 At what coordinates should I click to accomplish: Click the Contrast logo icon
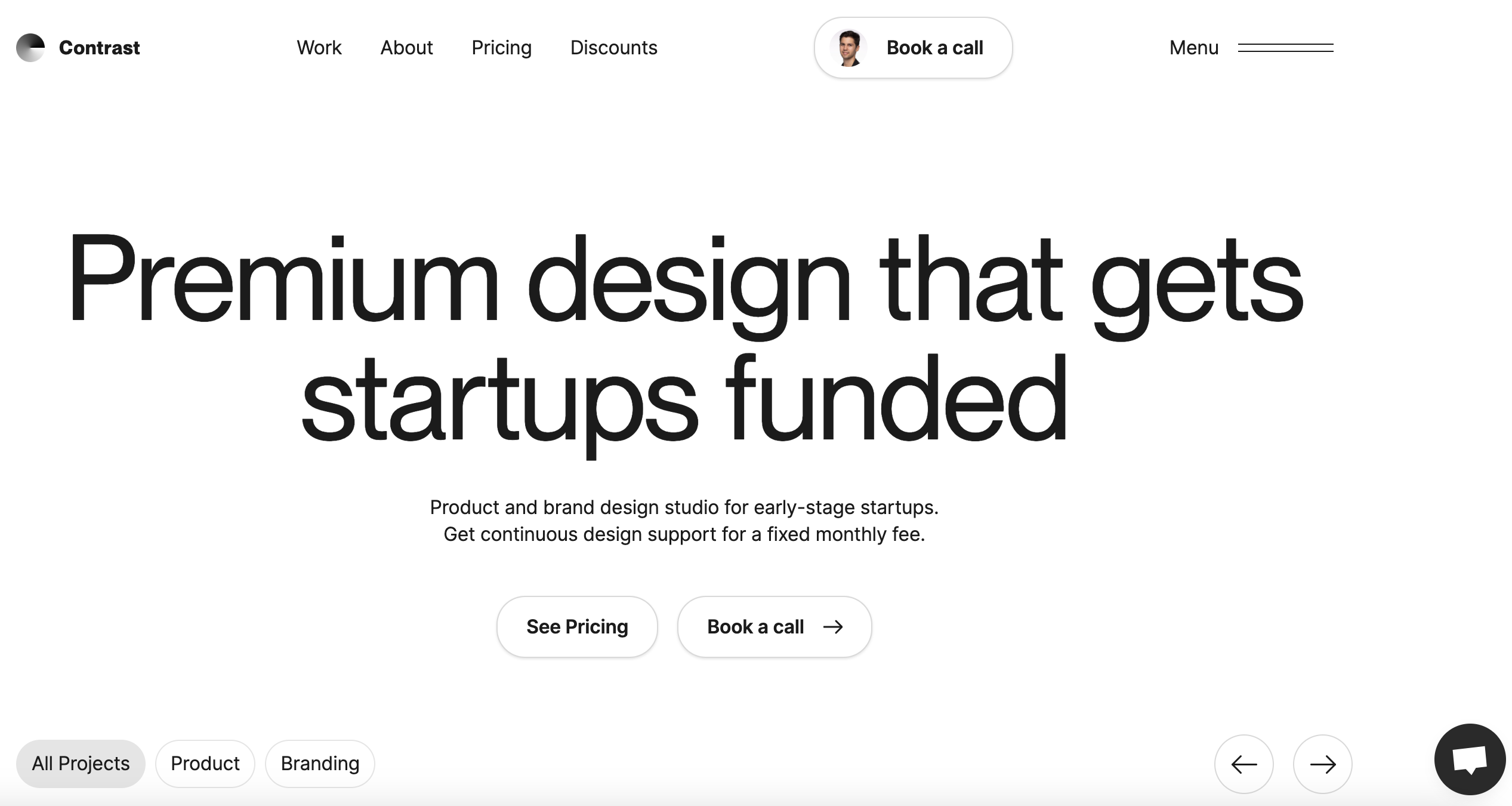coord(29,47)
